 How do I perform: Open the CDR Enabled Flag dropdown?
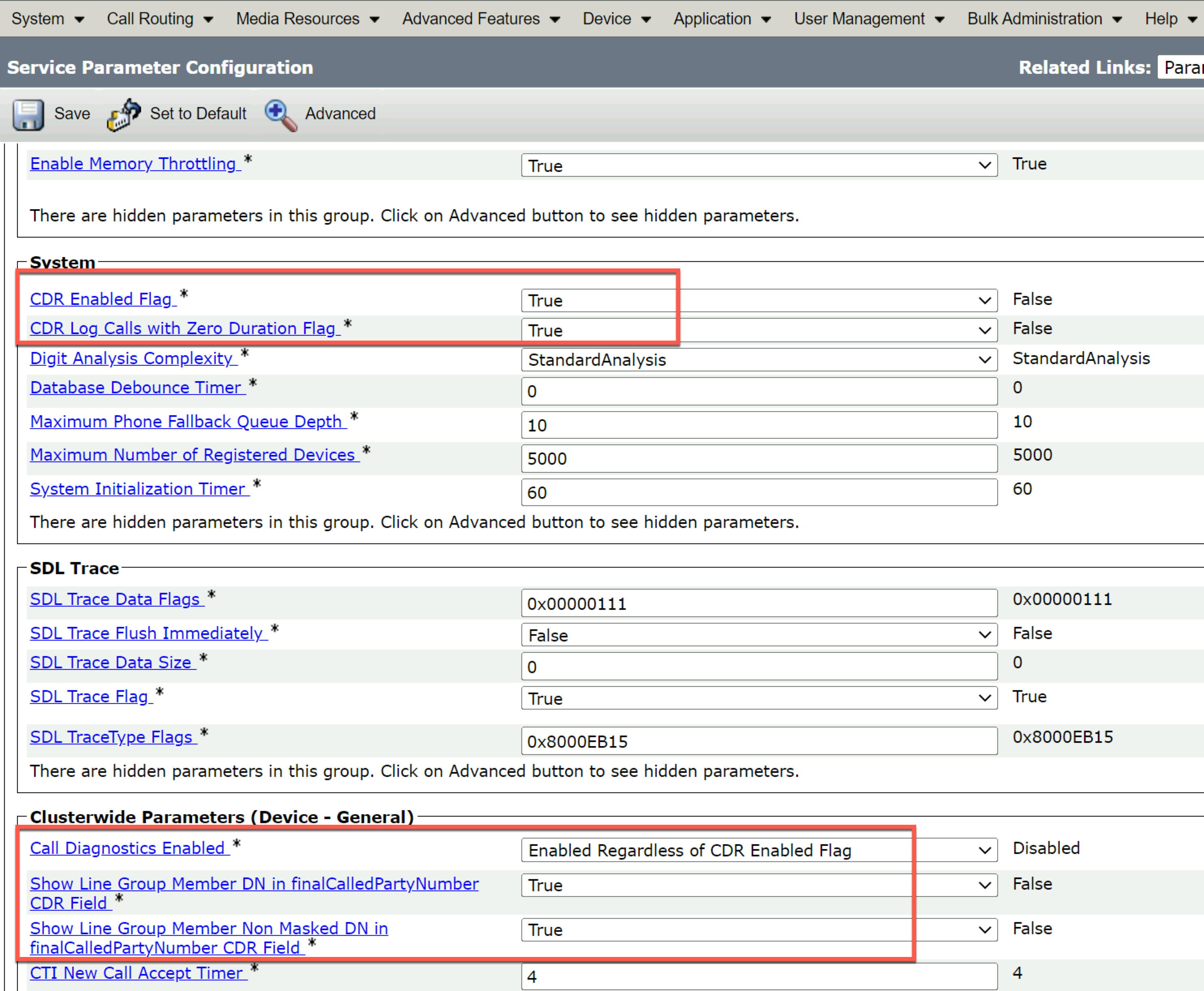point(759,300)
